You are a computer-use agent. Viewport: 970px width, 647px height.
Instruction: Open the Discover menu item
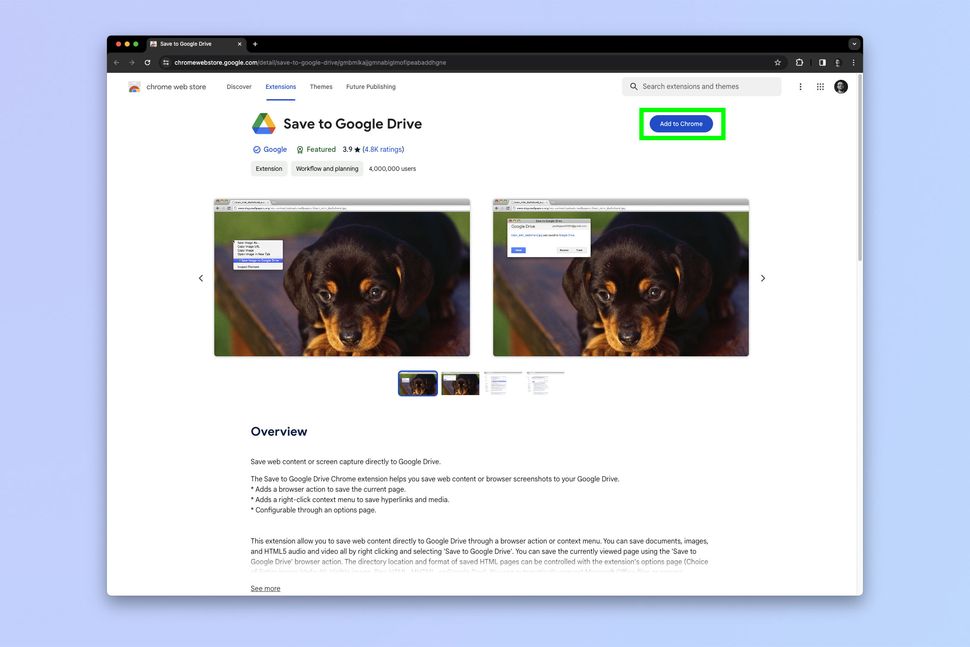tap(239, 86)
